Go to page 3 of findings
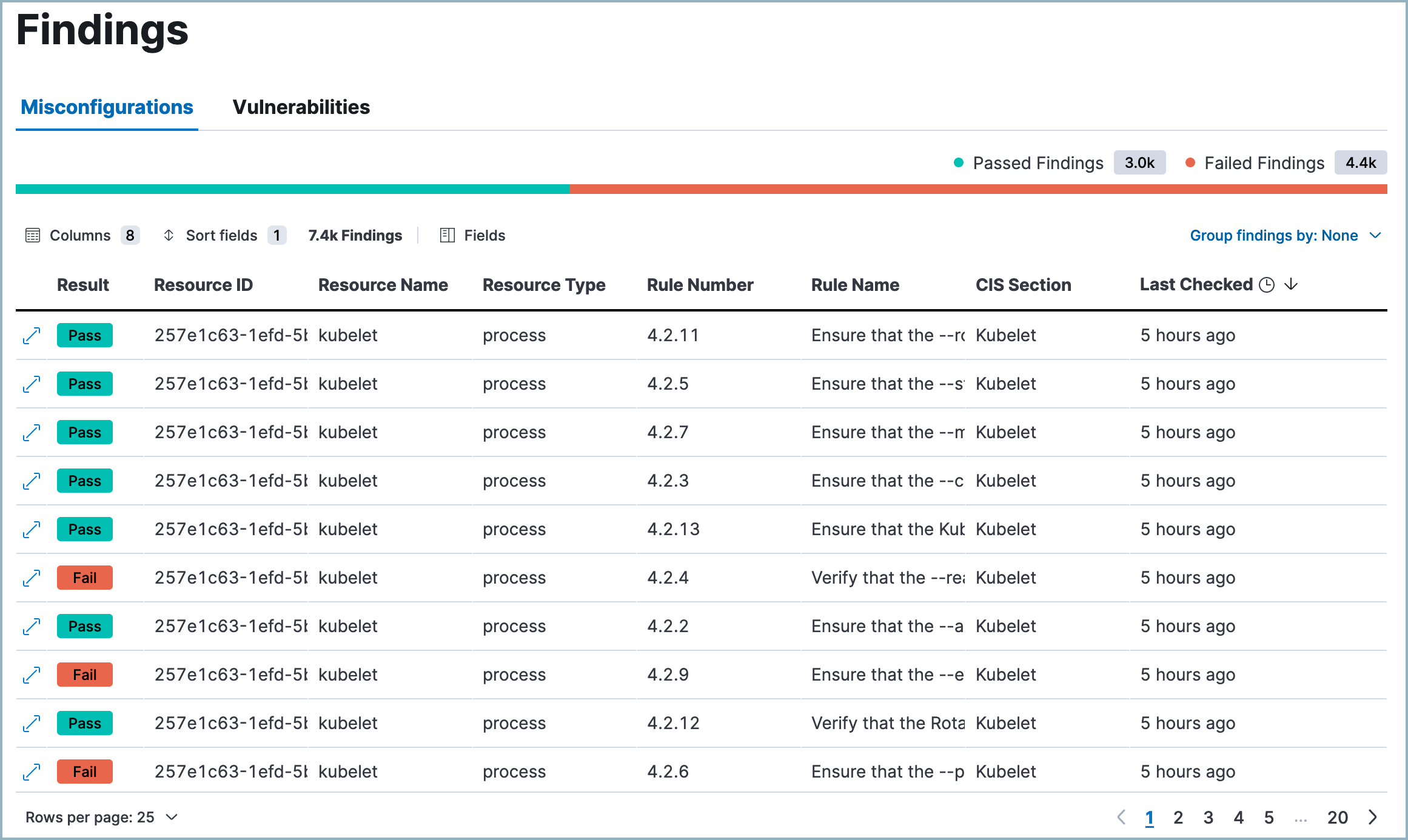Viewport: 1408px width, 840px height. pyautogui.click(x=1208, y=818)
